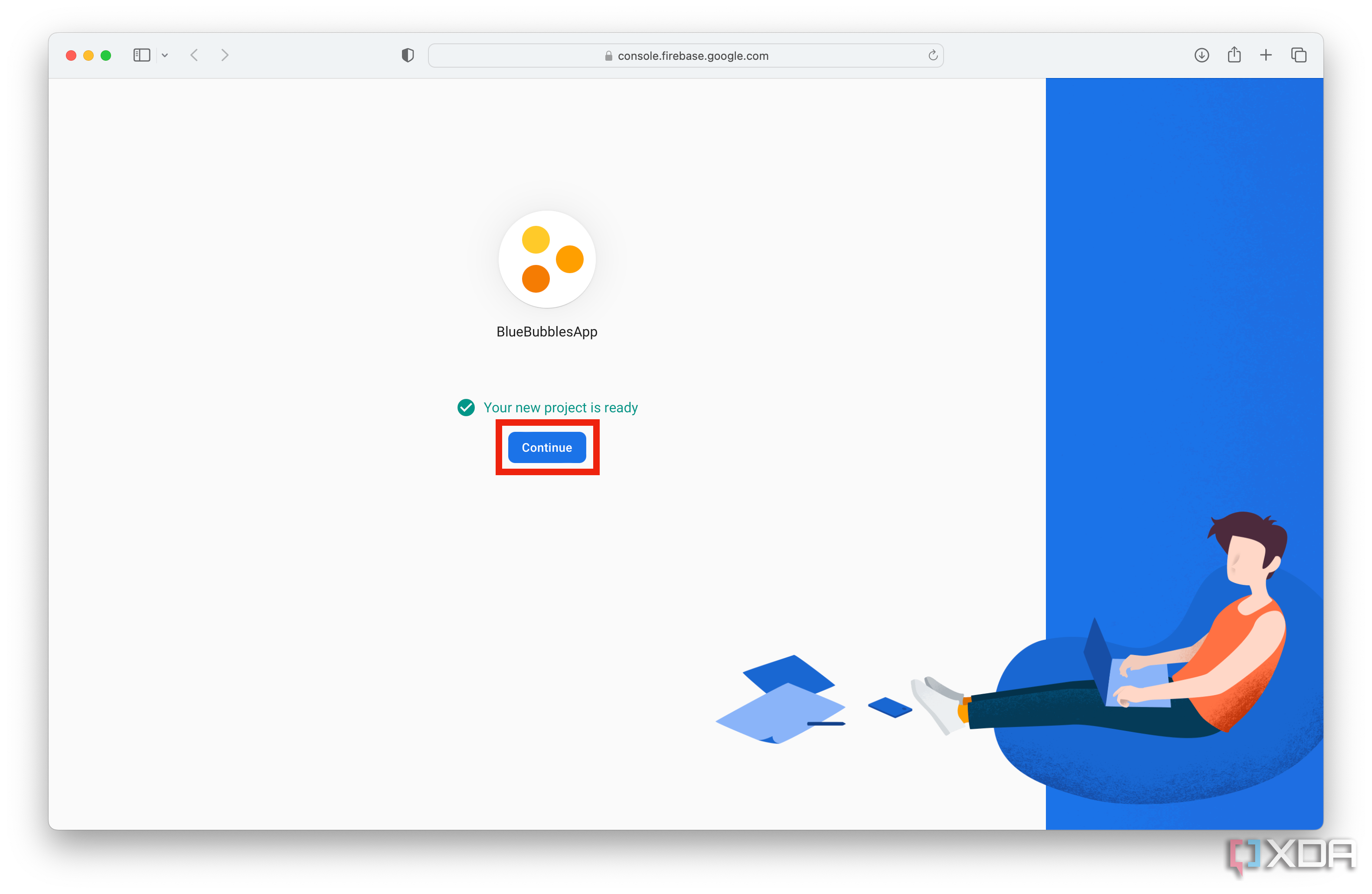Open the privacy report shield icon

click(x=408, y=55)
